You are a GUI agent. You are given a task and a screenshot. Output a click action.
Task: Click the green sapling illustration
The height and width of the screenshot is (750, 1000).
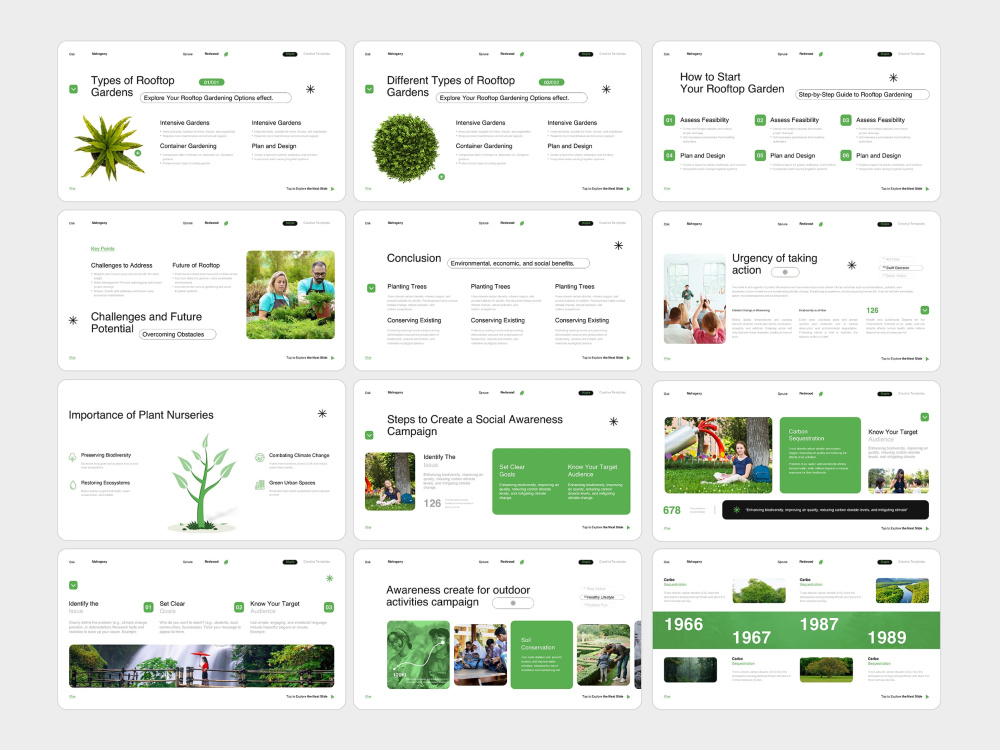204,483
